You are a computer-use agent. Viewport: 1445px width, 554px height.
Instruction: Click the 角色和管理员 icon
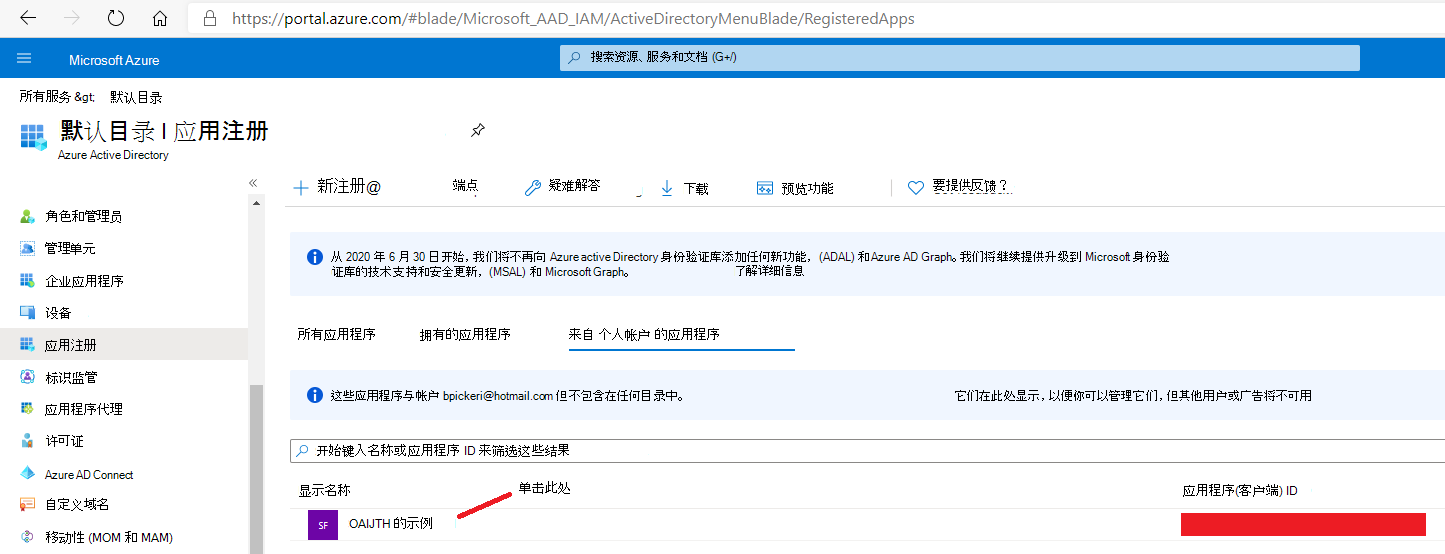tap(28, 216)
